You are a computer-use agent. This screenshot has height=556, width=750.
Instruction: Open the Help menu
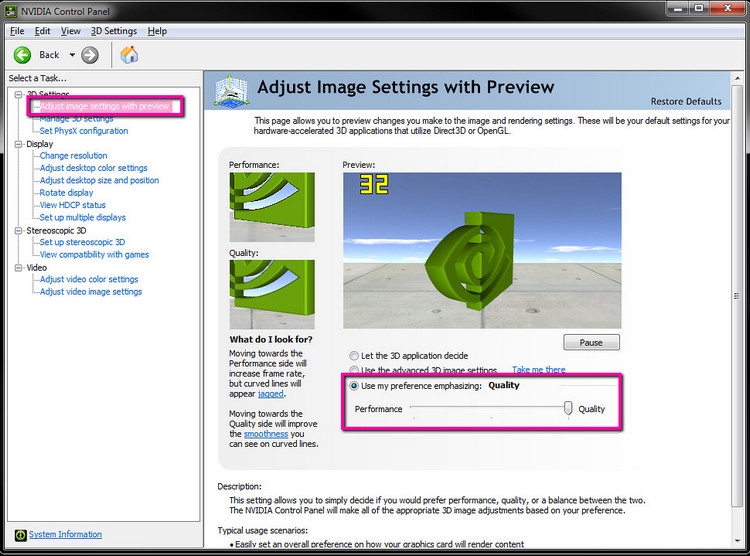[x=157, y=31]
